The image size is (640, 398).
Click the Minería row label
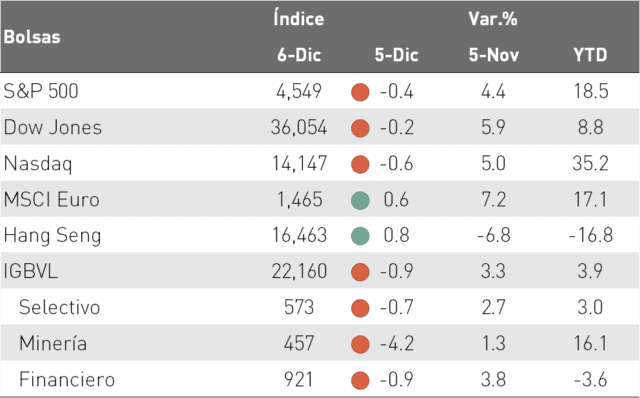coord(53,343)
